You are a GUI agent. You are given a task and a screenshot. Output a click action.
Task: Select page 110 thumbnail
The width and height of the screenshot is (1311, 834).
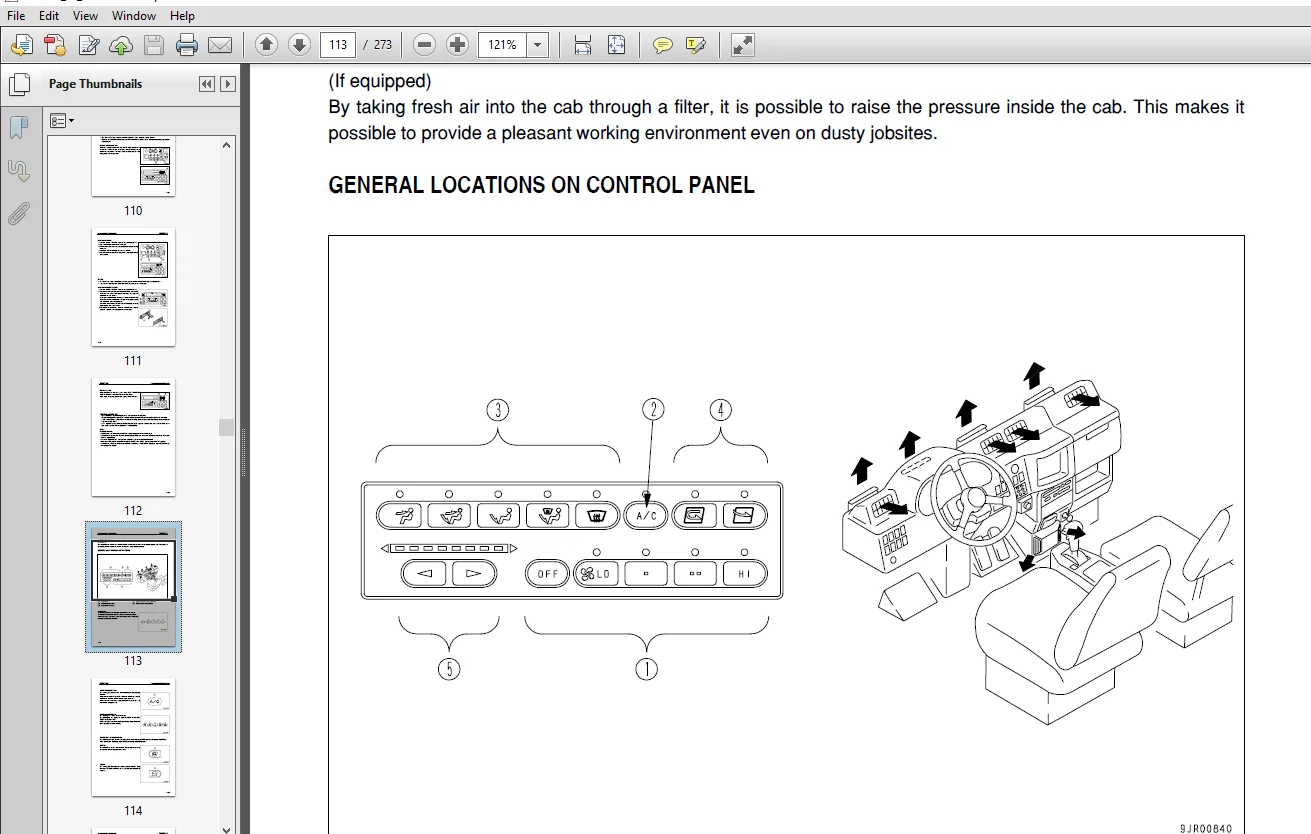[133, 169]
